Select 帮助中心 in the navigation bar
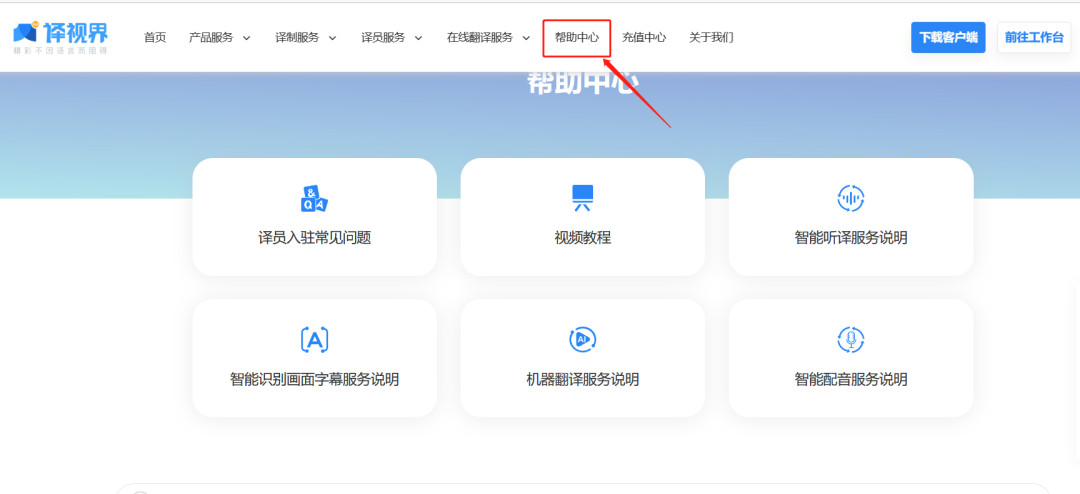 pos(577,37)
